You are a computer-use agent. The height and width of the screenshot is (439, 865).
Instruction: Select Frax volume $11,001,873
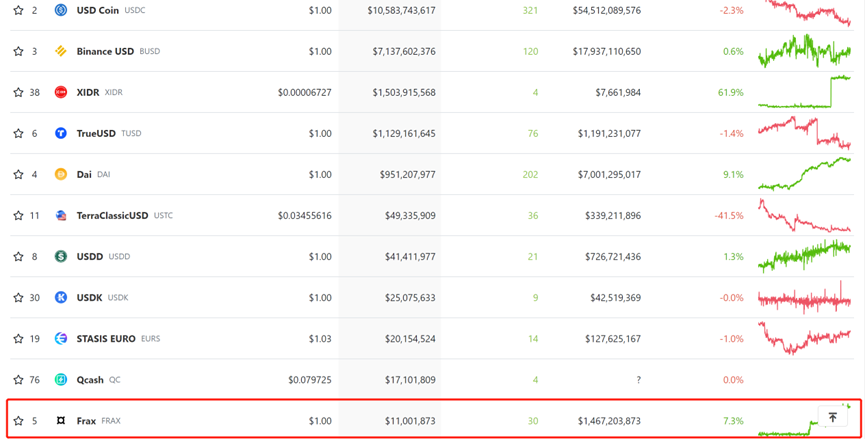tap(410, 421)
